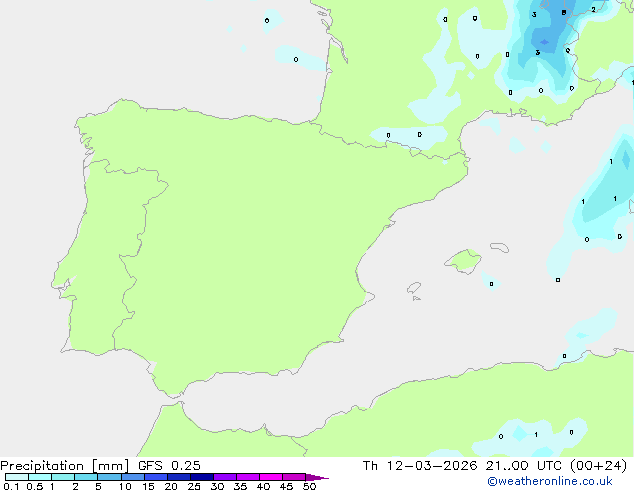Click the '21..00 UTC' time text
The width and height of the screenshot is (634, 490).
(524, 466)
